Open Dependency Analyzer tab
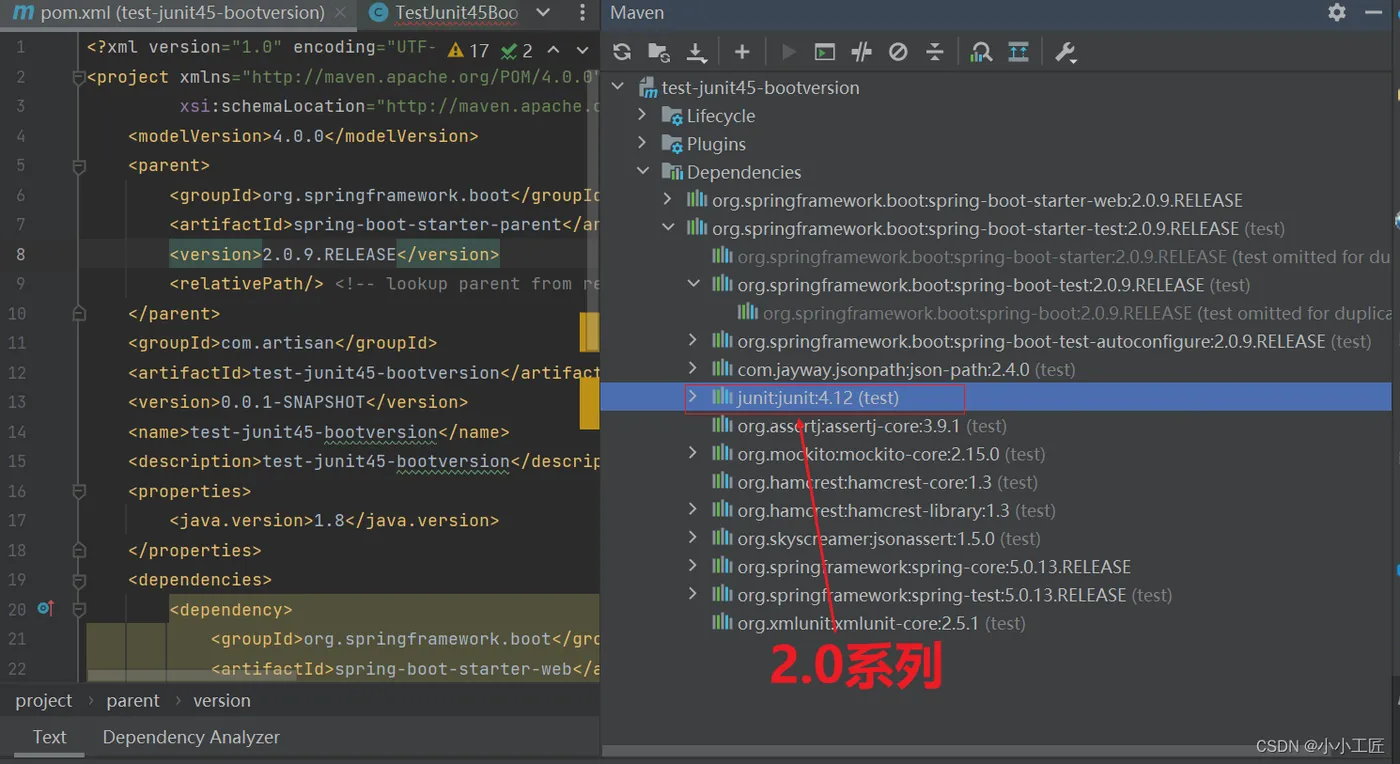The height and width of the screenshot is (764, 1400). [x=191, y=737]
